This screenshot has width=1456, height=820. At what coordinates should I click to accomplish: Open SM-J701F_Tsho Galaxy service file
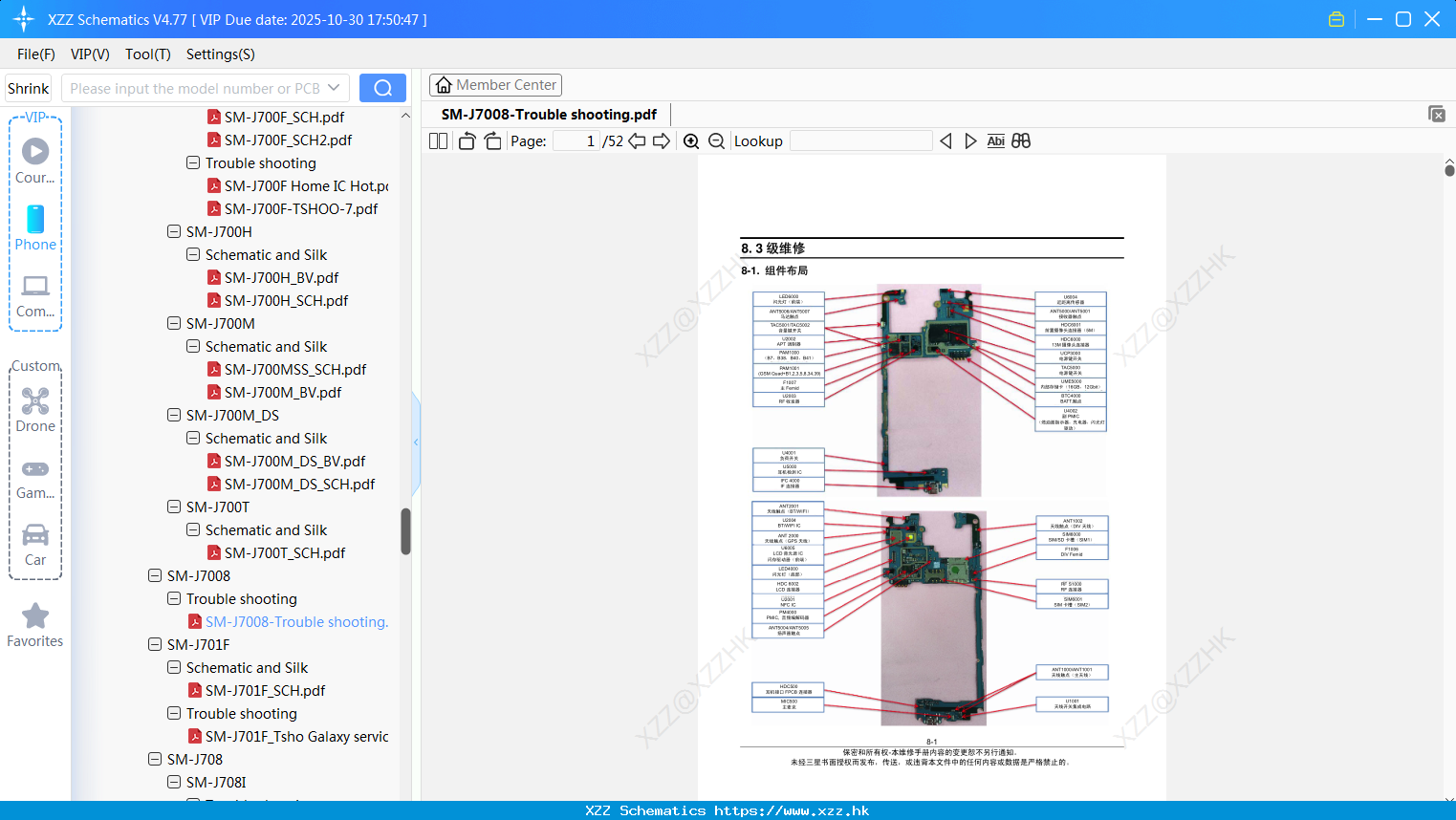pos(289,736)
